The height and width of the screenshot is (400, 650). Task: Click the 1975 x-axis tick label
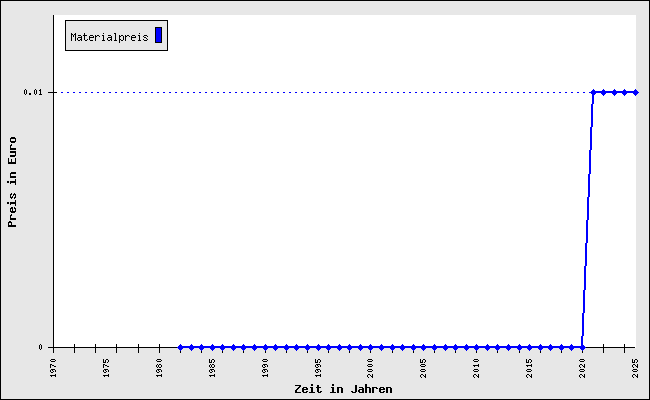point(107,367)
